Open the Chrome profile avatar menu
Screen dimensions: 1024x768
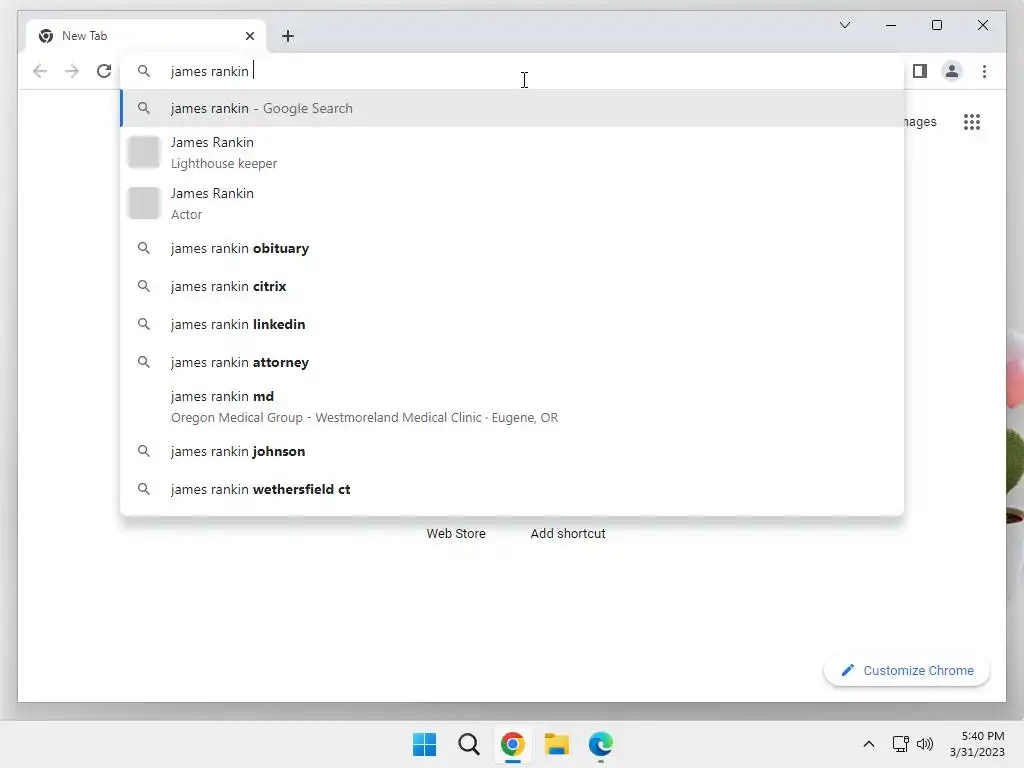coord(952,71)
